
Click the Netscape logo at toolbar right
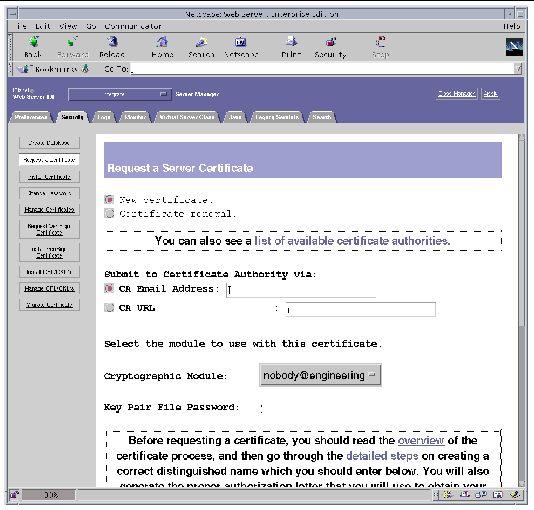(x=514, y=47)
